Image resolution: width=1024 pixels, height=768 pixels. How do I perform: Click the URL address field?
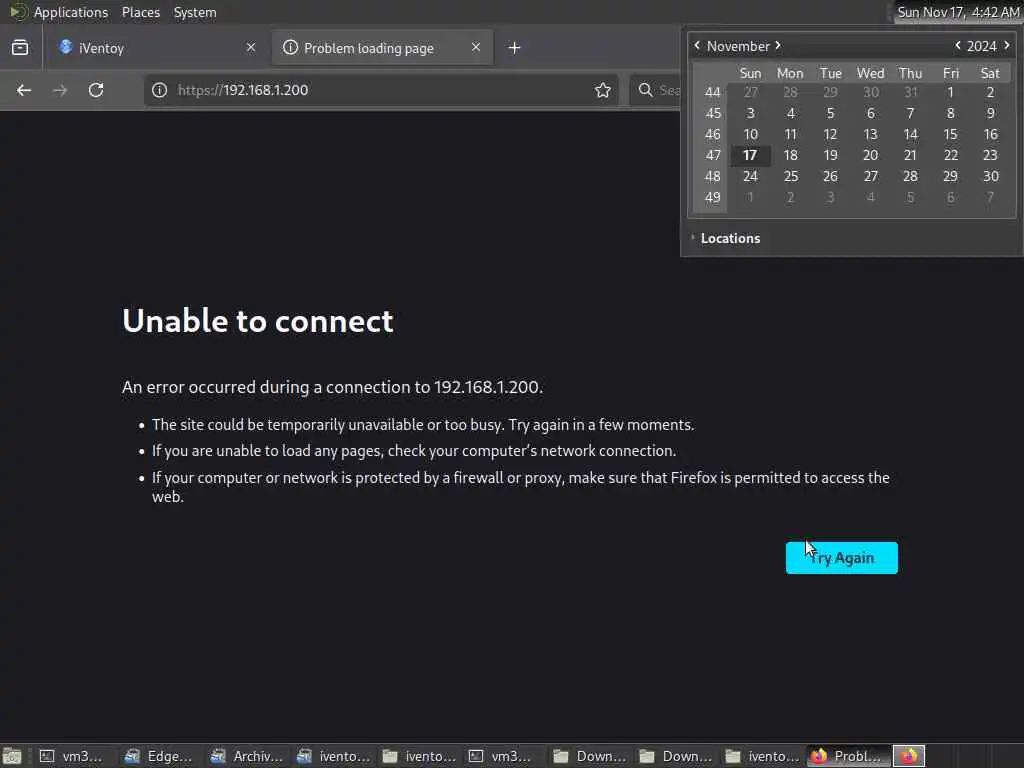pyautogui.click(x=379, y=90)
